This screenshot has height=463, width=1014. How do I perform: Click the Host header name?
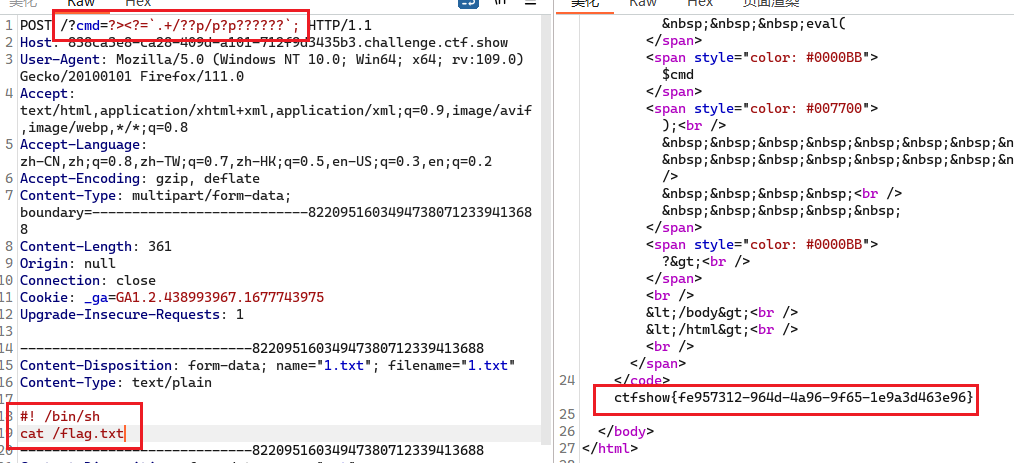click(x=36, y=43)
